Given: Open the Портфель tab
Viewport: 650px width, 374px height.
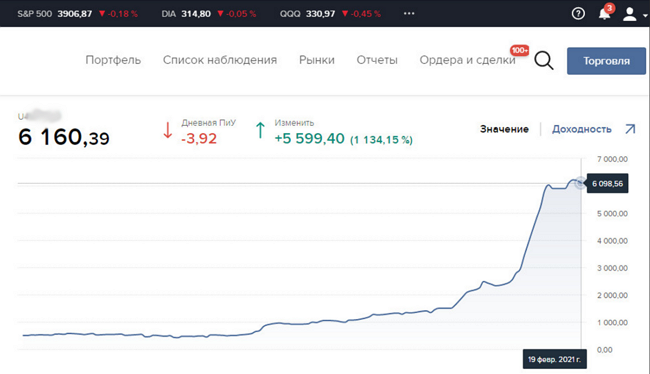Looking at the screenshot, I should click(x=113, y=60).
